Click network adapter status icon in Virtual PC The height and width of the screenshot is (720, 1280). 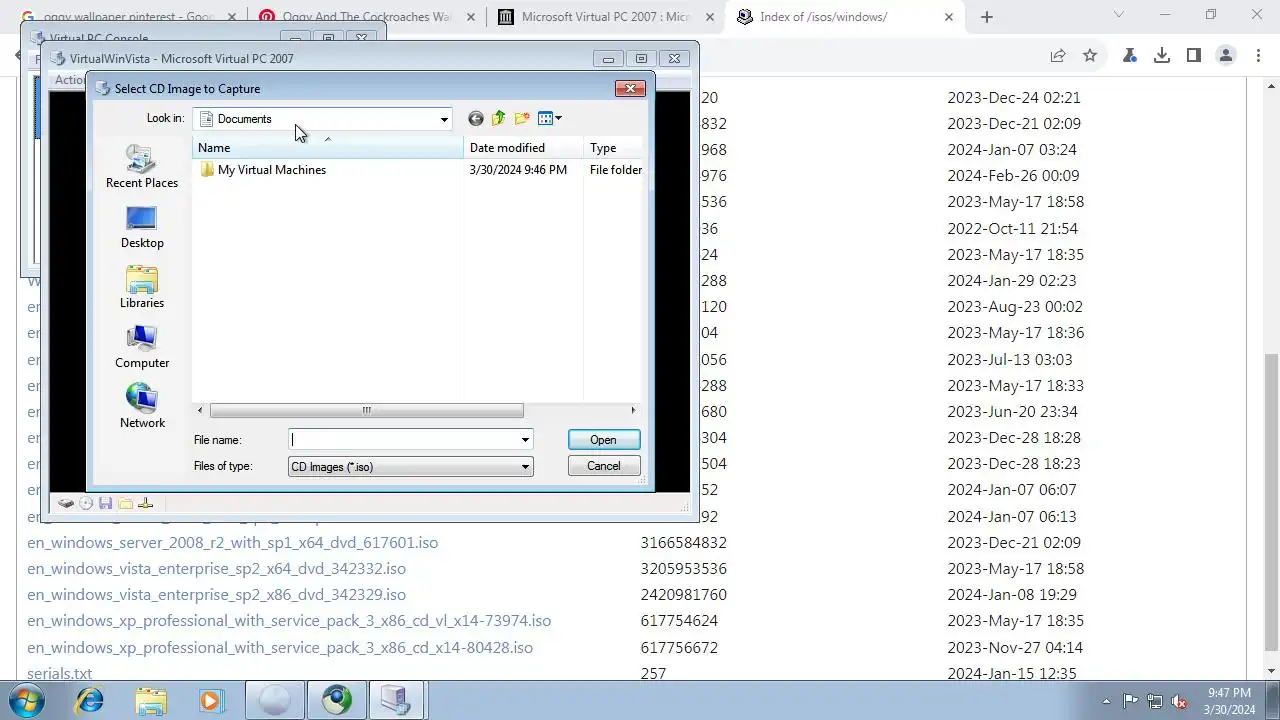click(145, 504)
